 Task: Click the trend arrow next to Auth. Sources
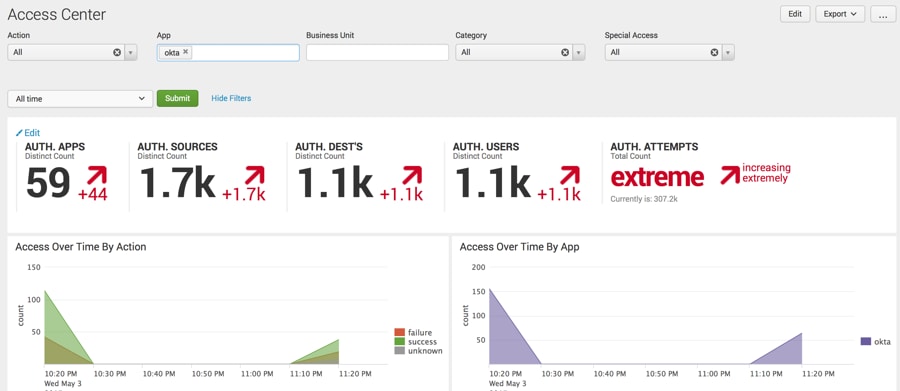point(255,176)
